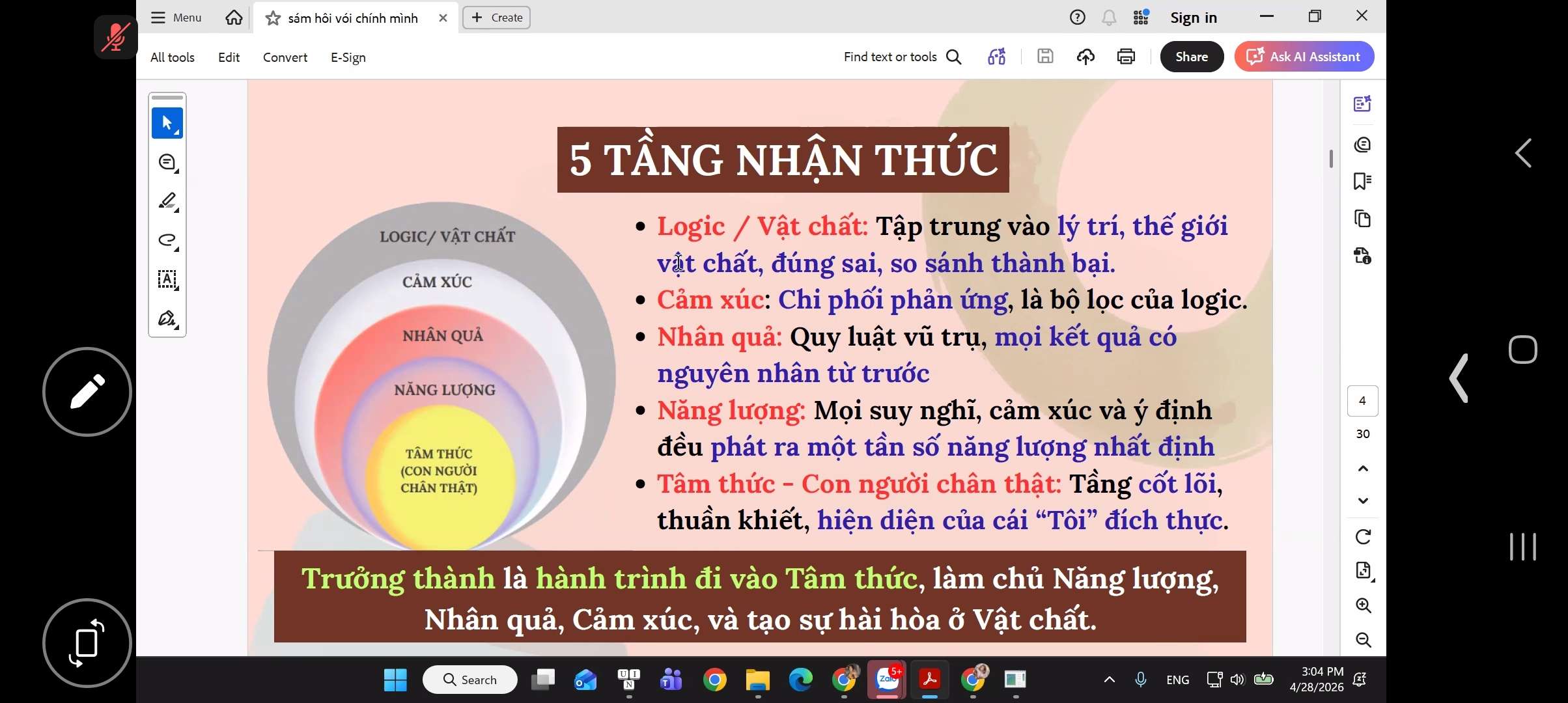Click Find text or tools search
This screenshot has width=1568, height=703.
pos(902,57)
